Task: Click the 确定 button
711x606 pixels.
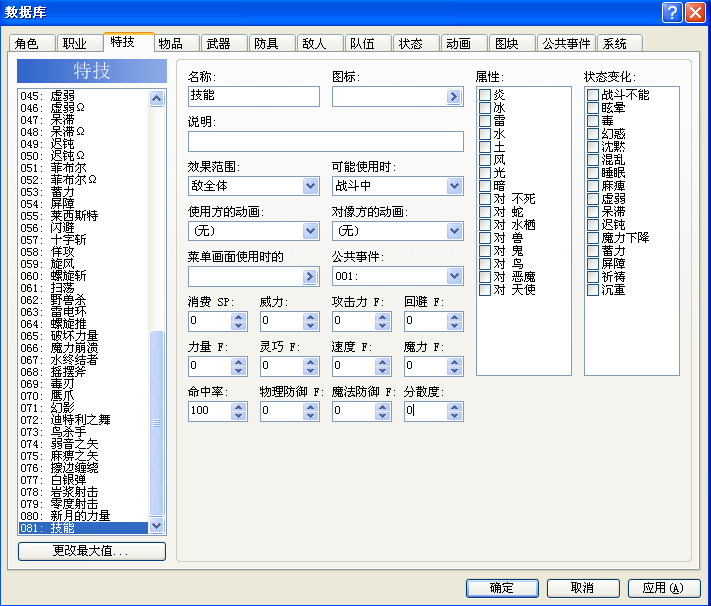Action: tap(502, 588)
